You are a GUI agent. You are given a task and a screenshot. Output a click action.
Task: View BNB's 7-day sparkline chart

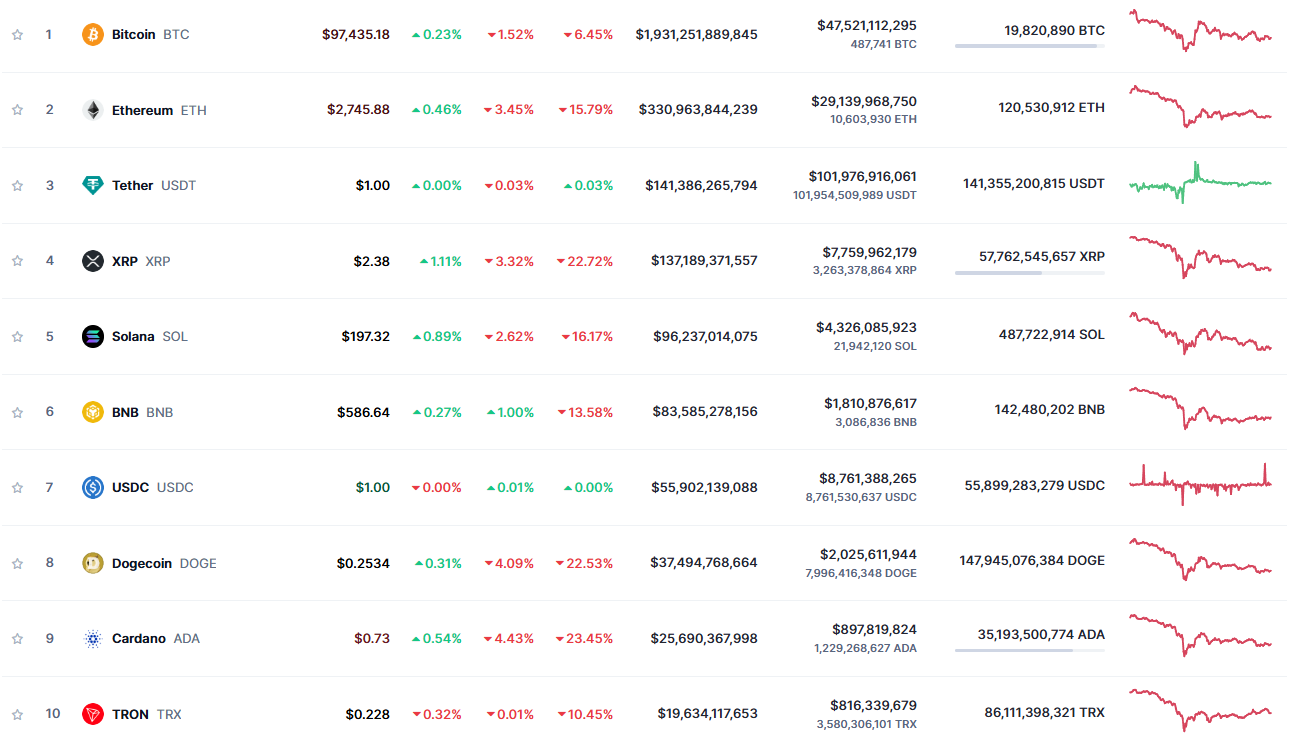[1200, 408]
